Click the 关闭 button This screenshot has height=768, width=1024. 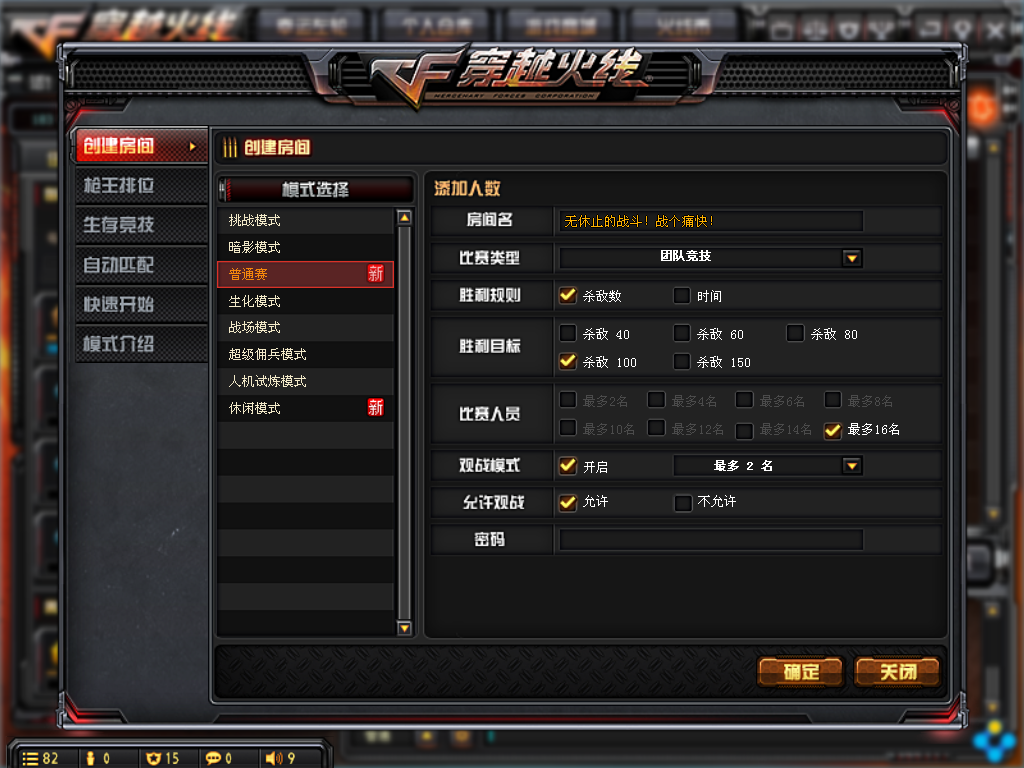897,672
